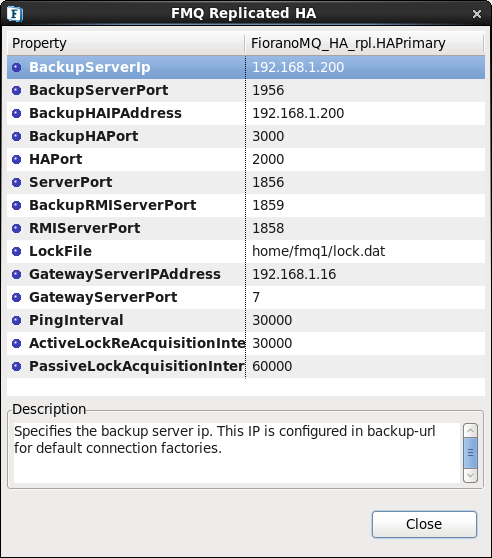The image size is (492, 558).
Task: Edit the GatewayServerIPAddress value 192.168.1.16
Action: click(365, 274)
